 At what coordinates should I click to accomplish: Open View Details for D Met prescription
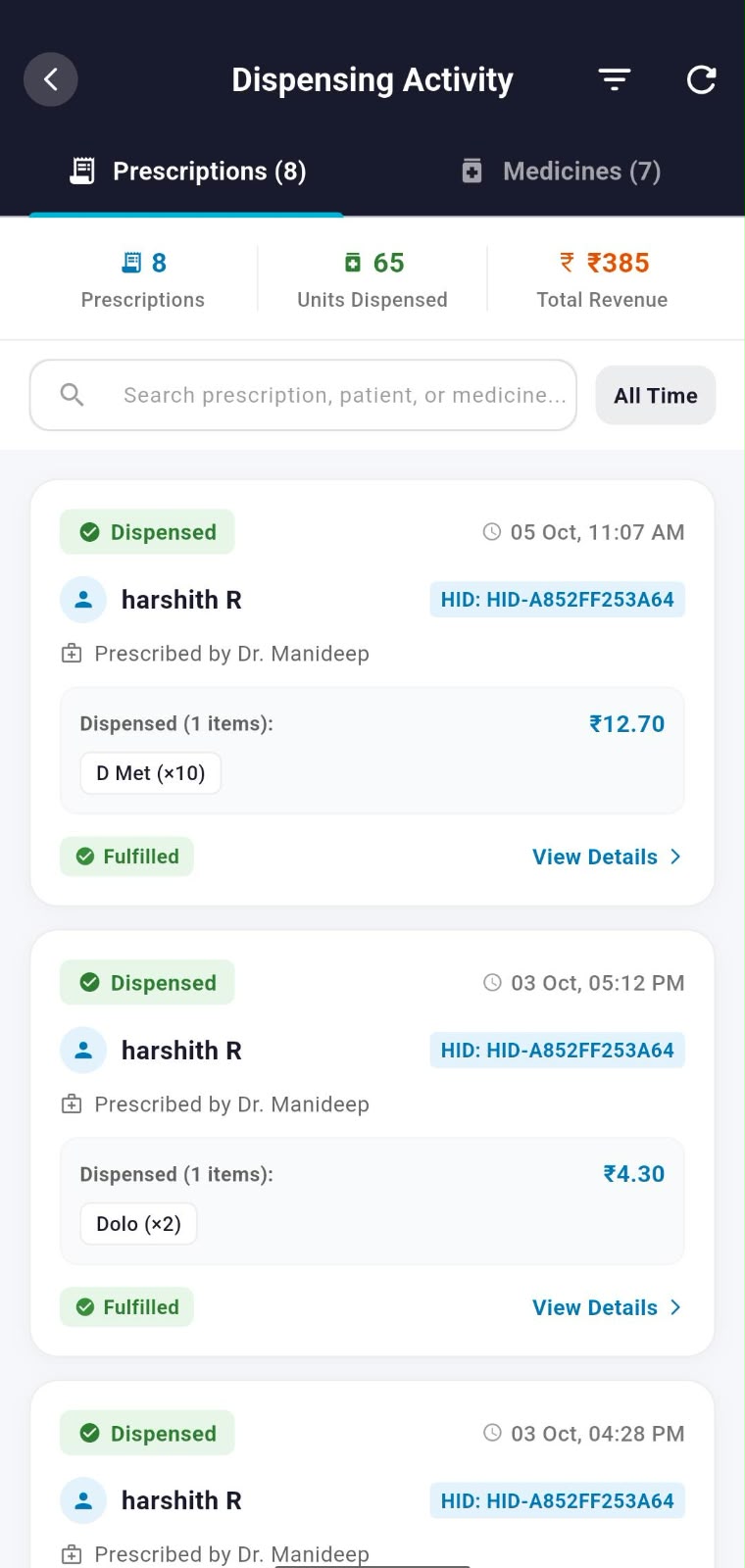pos(607,857)
